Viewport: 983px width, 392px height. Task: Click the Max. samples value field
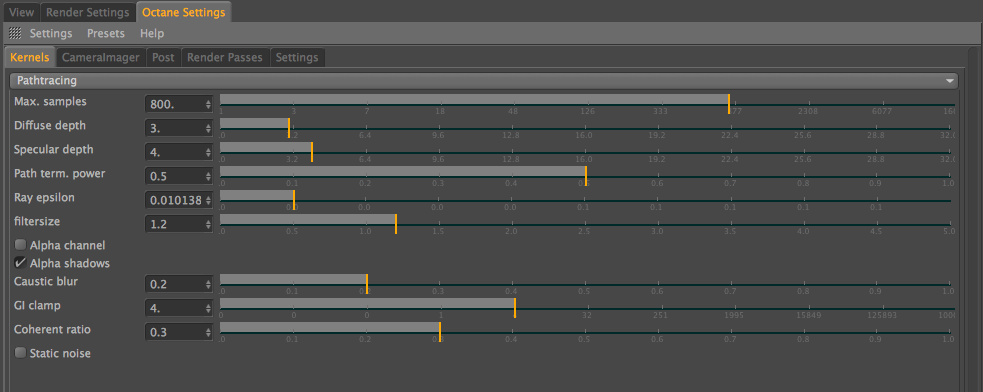(x=179, y=105)
